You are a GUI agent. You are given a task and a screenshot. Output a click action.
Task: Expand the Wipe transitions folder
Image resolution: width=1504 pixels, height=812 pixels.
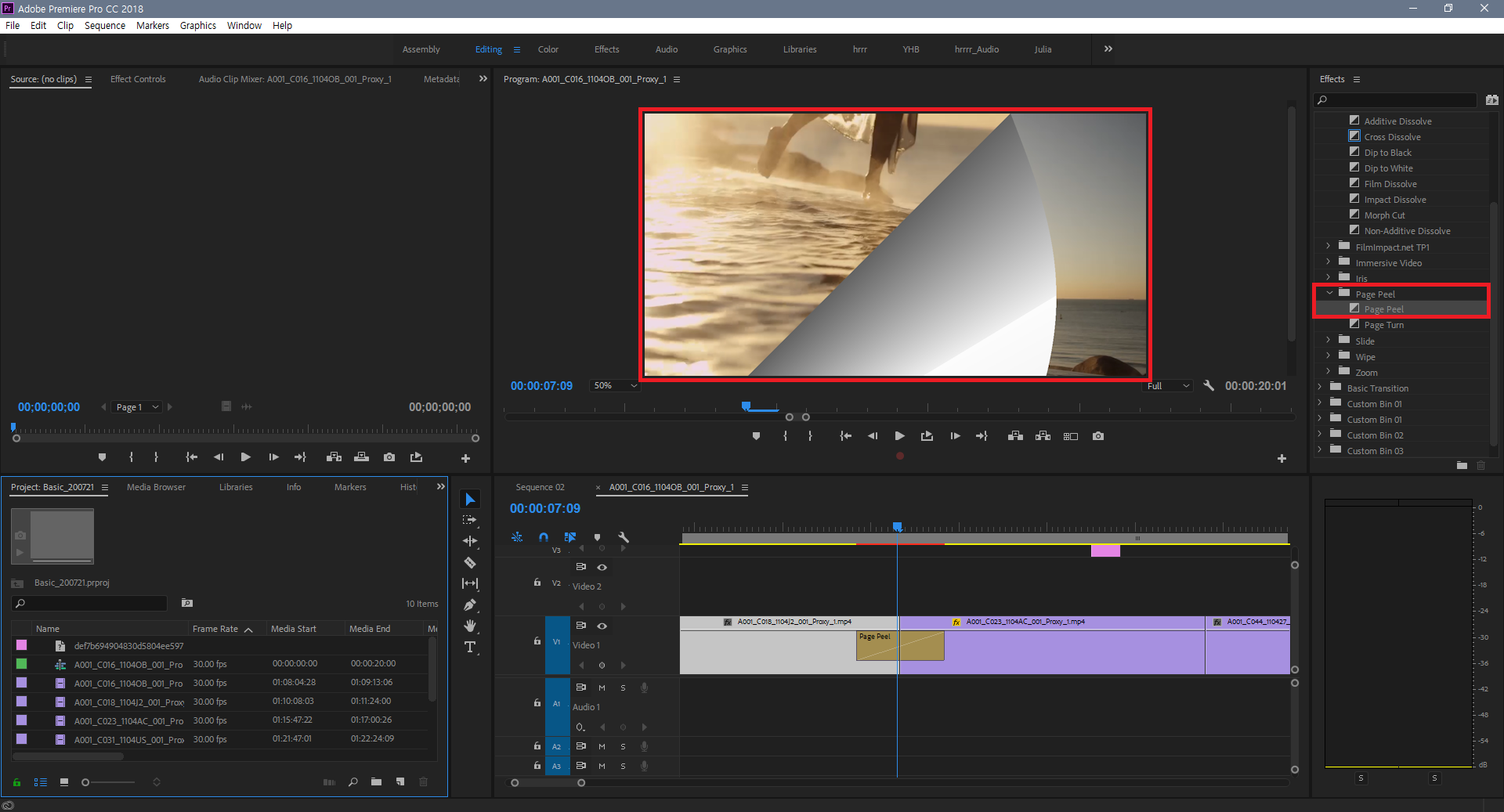tap(1329, 356)
